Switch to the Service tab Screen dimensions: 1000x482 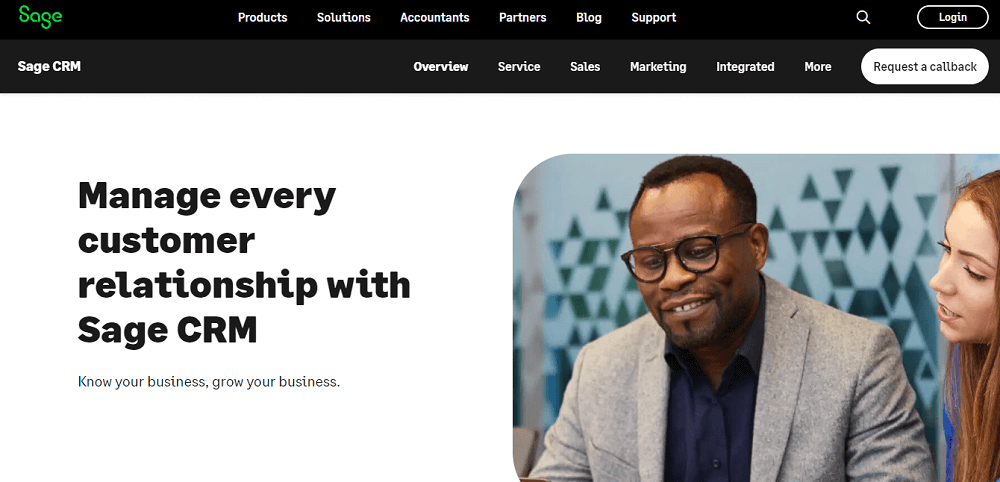point(519,66)
